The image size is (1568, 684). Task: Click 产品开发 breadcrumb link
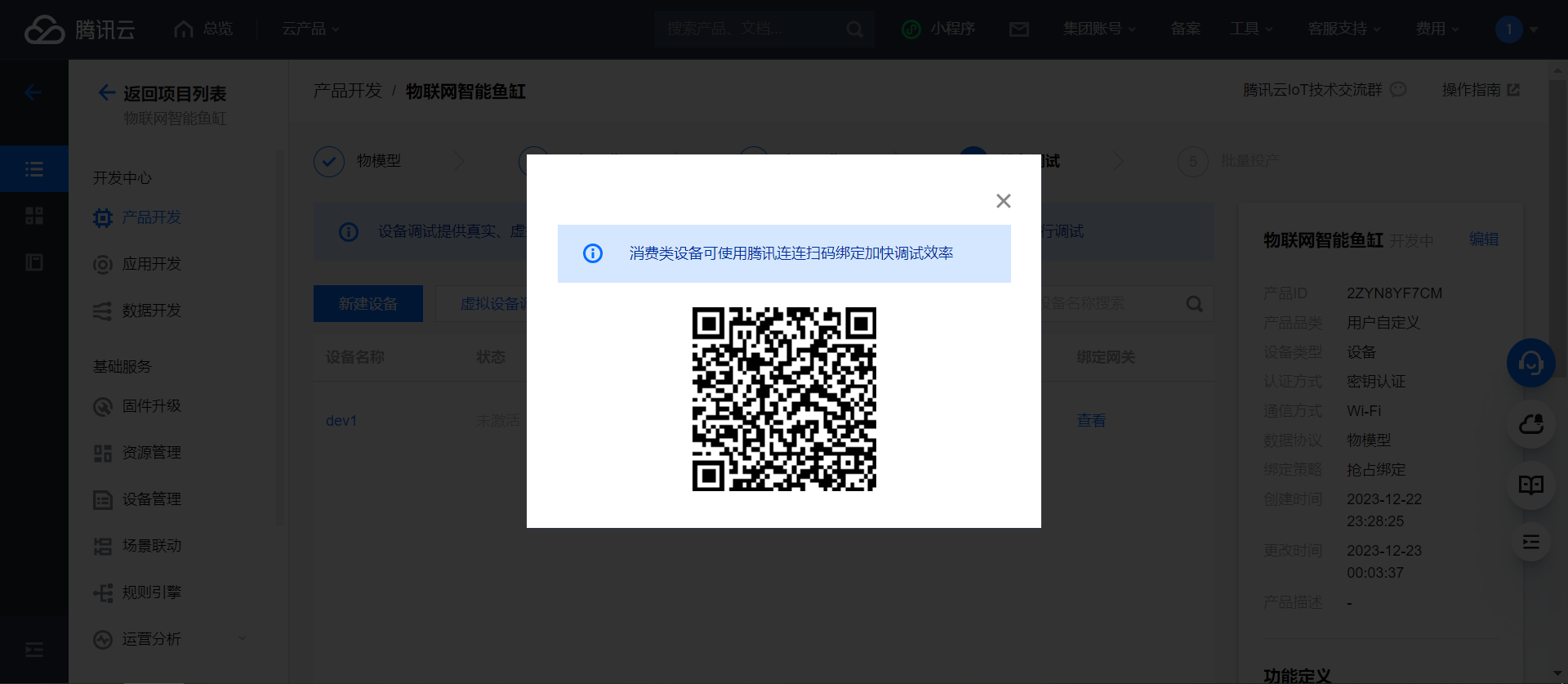click(x=348, y=91)
